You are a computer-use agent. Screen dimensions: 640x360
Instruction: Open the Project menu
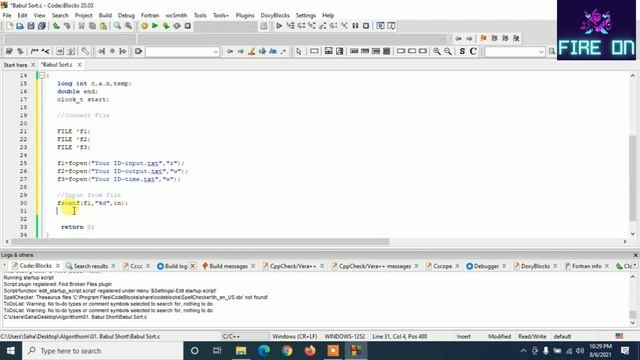[x=84, y=15]
